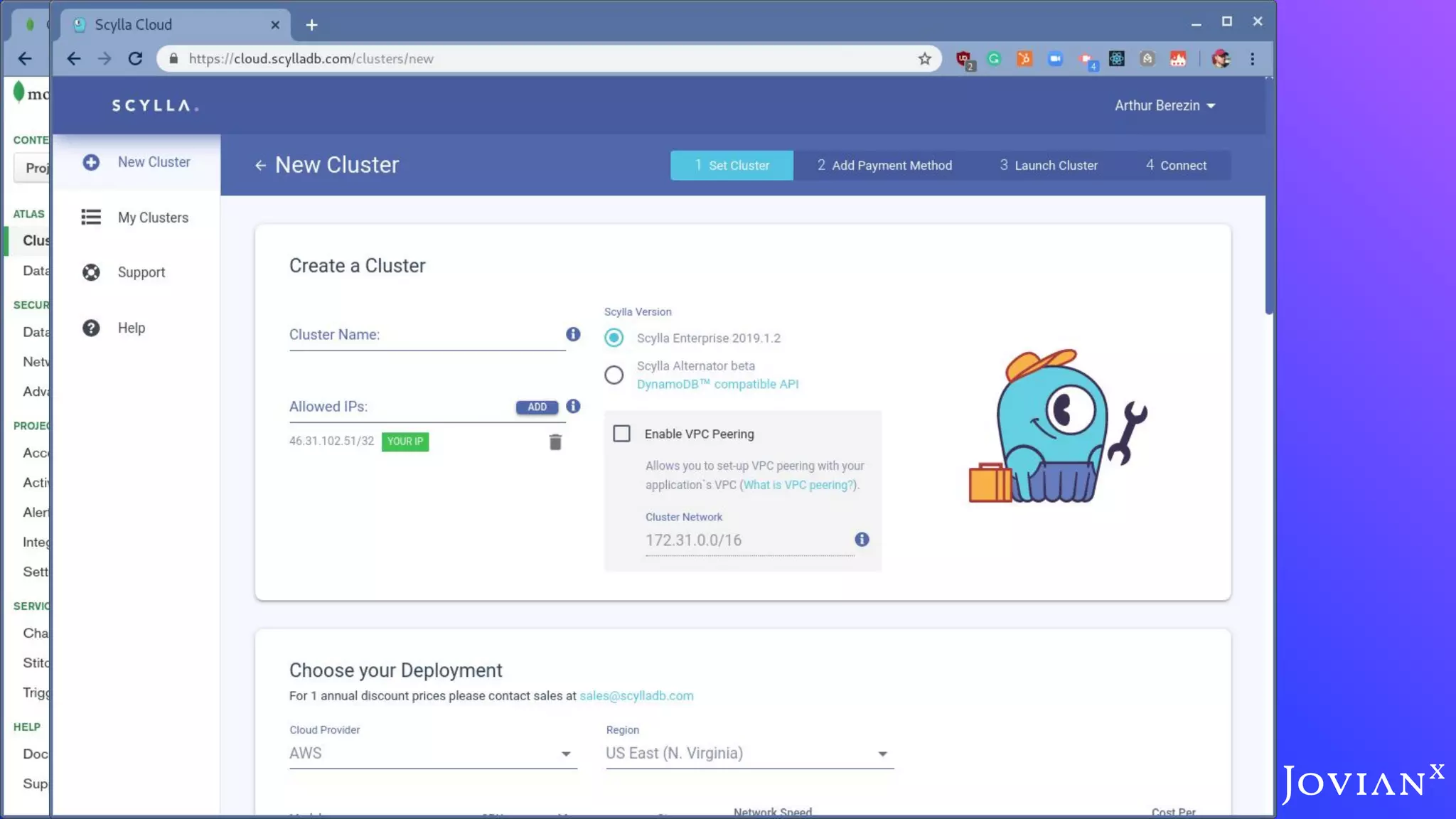Select Scylla Alternator beta radio button

[x=614, y=375]
